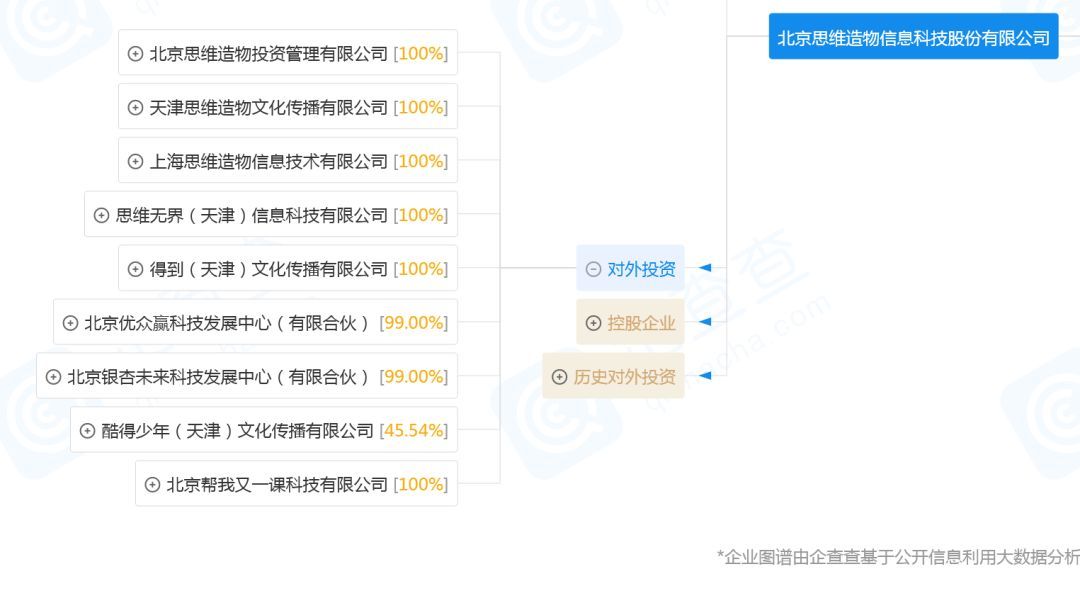Expand 上海思维造物信息技术有限公司 plus icon
The width and height of the screenshot is (1080, 591).
point(135,162)
